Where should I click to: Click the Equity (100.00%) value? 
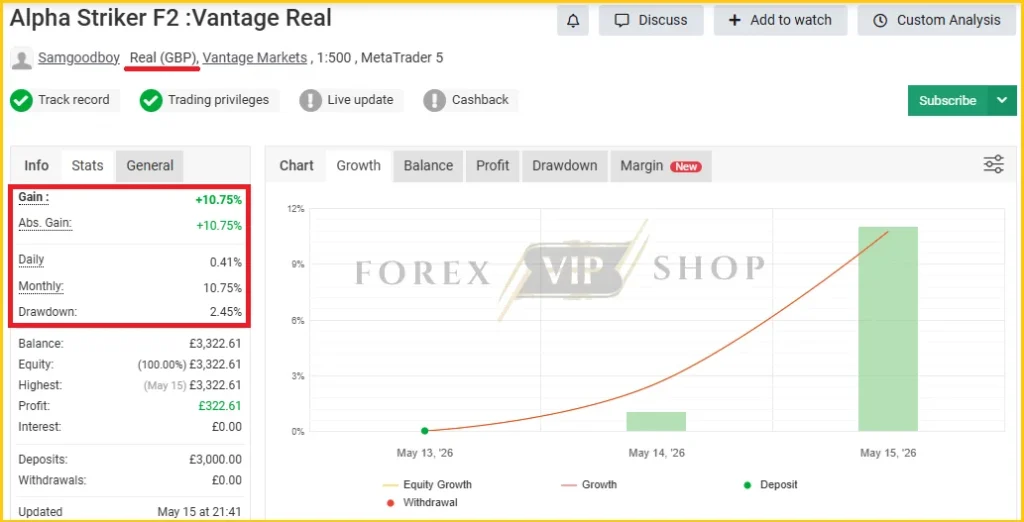point(189,365)
